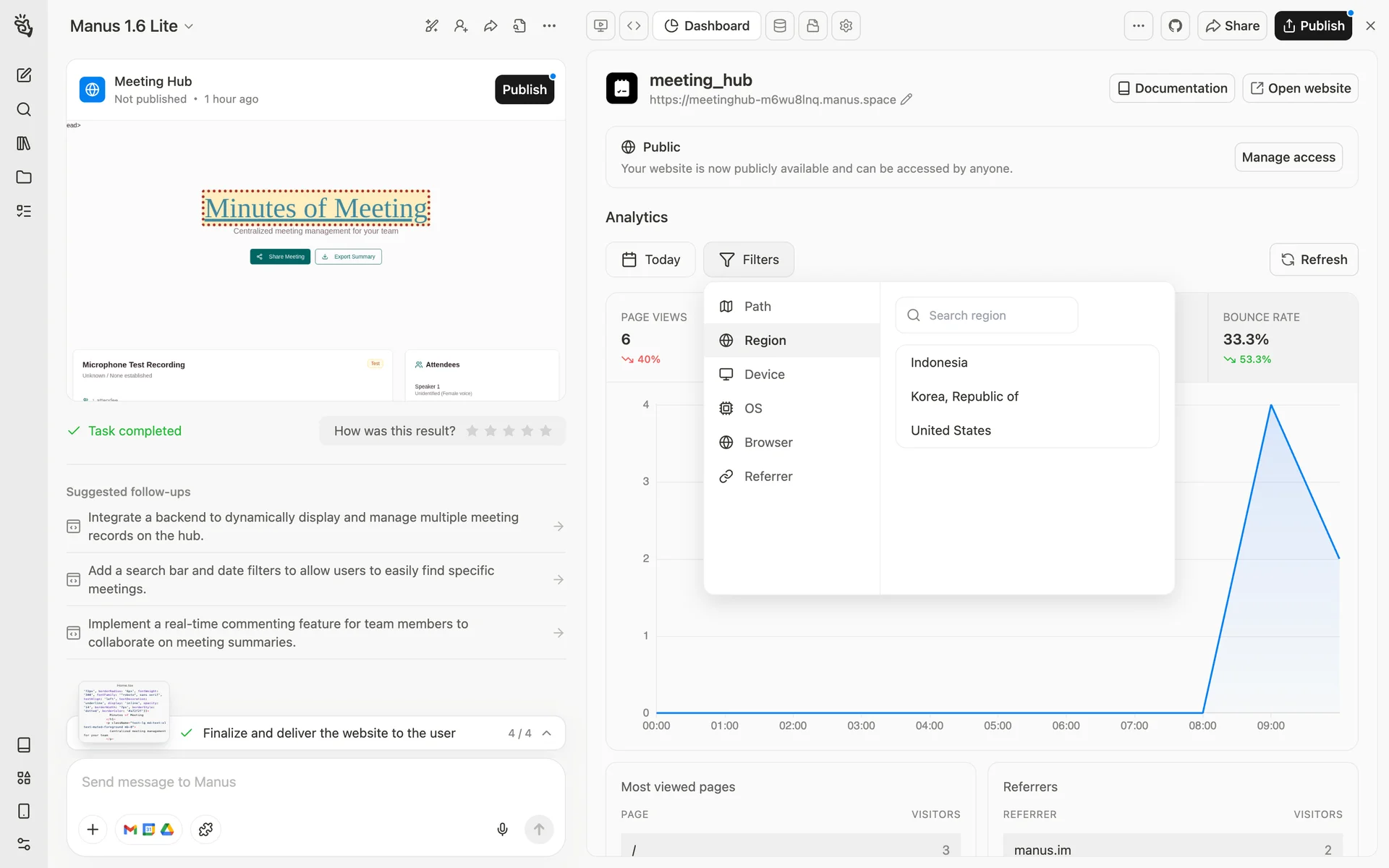
Task: Open the Today date range selector
Action: tap(650, 260)
